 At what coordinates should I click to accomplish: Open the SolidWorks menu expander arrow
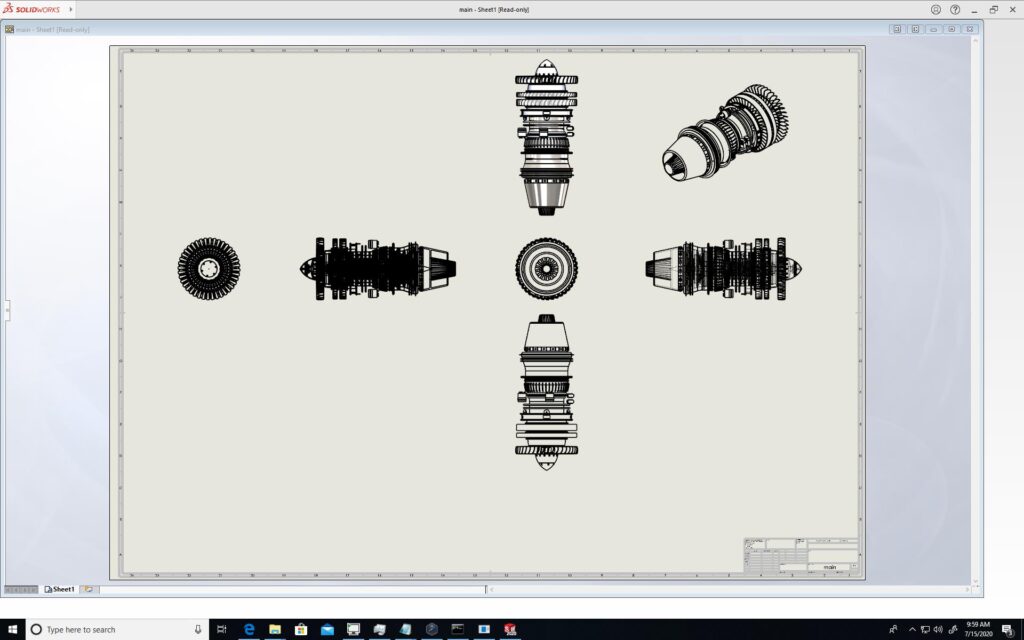click(71, 9)
